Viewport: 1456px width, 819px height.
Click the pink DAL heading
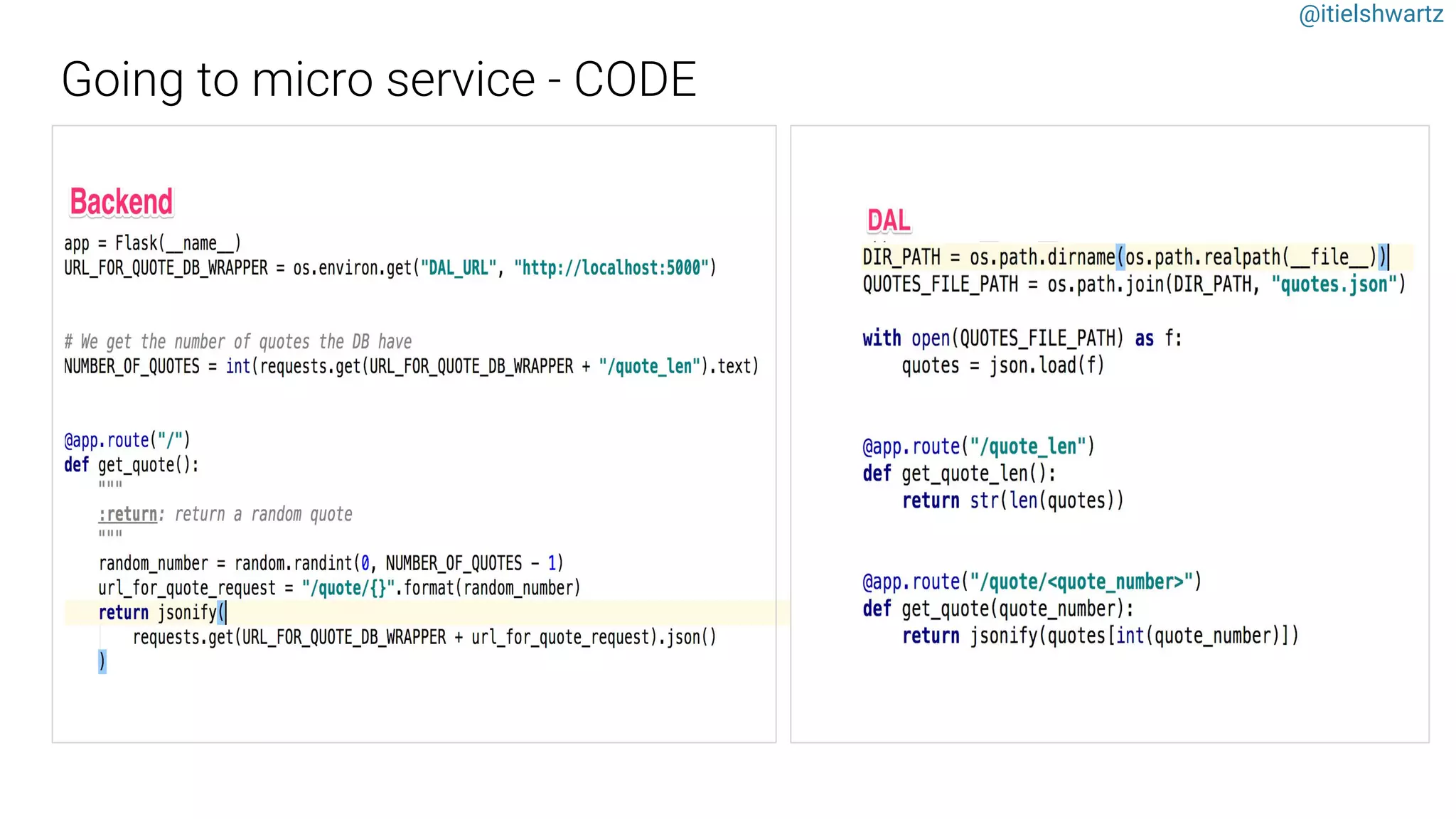[888, 220]
